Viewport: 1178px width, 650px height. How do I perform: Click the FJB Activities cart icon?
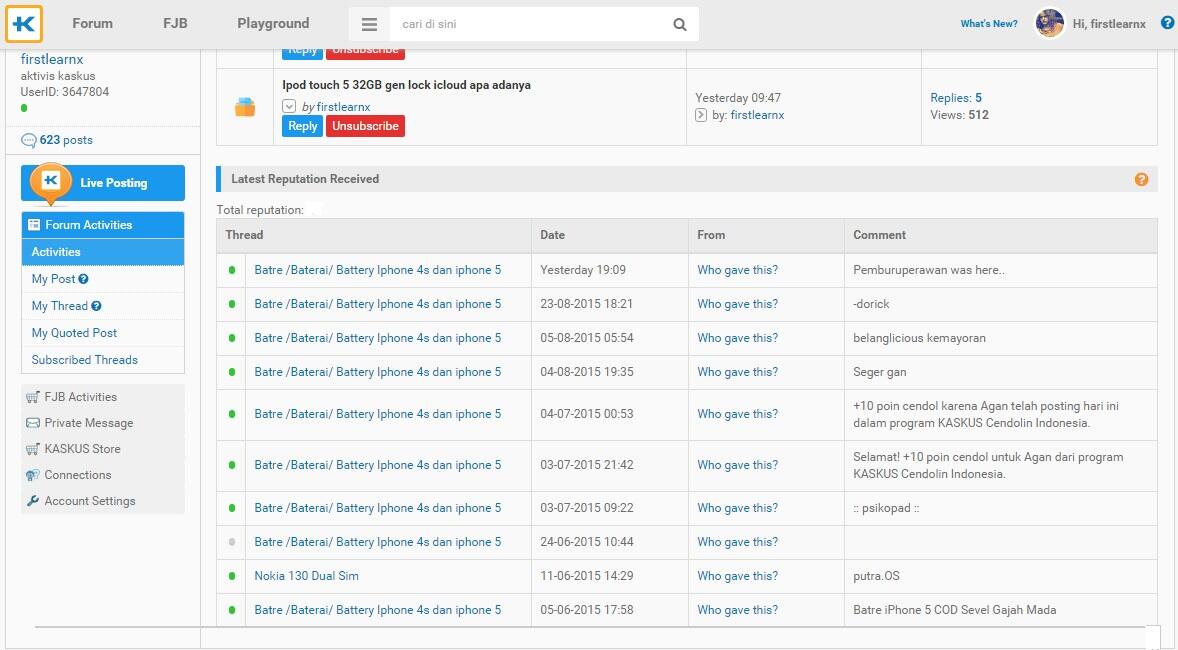[32, 397]
